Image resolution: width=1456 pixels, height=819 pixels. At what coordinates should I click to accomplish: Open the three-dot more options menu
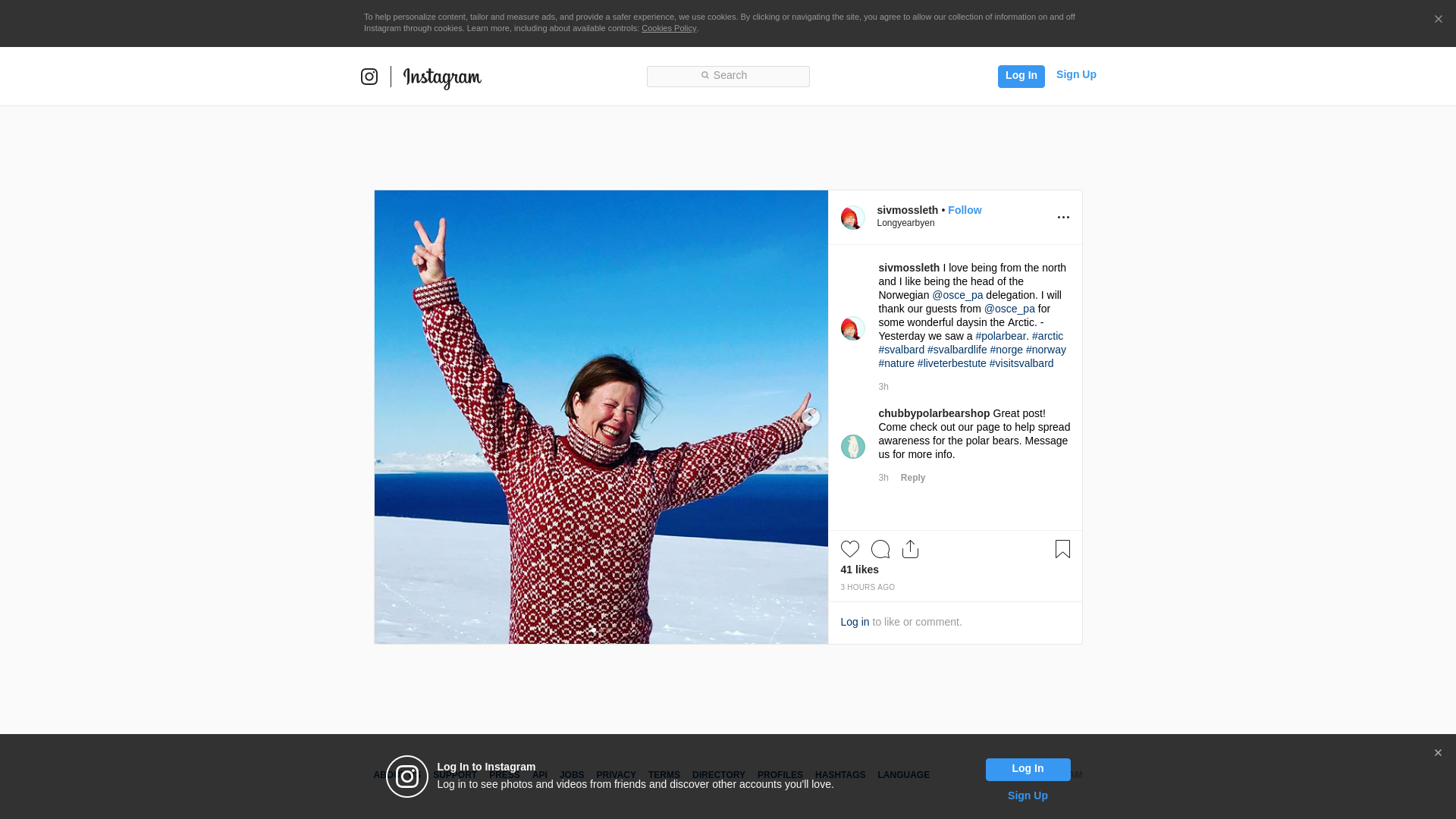click(x=1063, y=218)
